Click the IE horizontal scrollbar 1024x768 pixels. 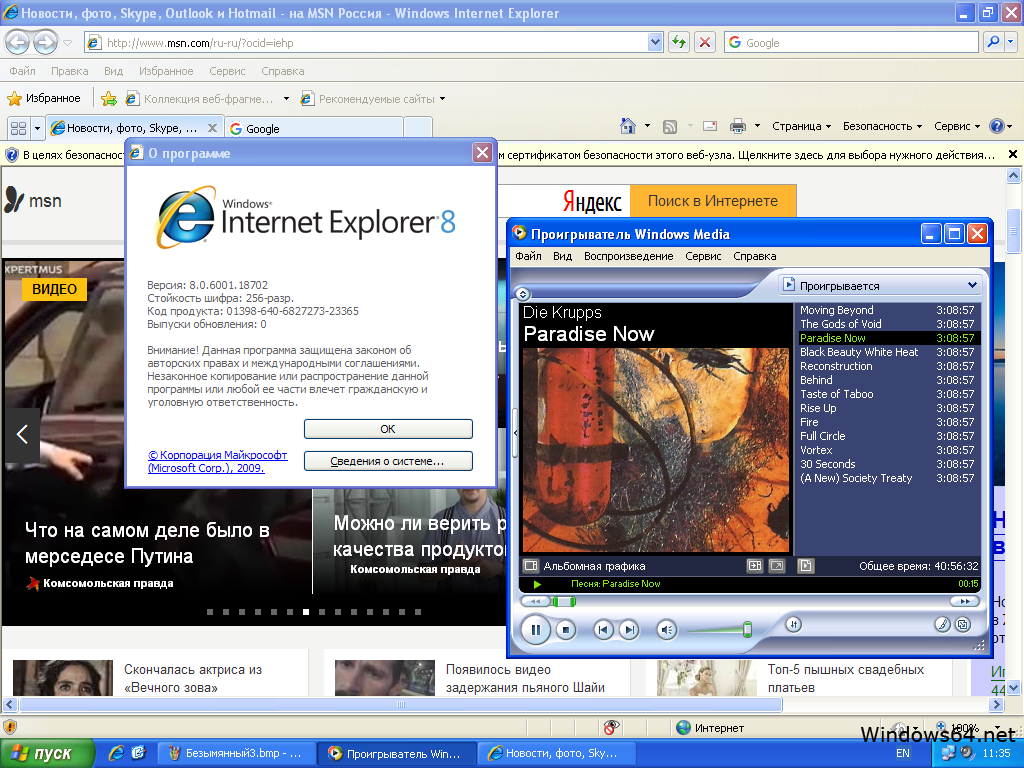pos(401,705)
